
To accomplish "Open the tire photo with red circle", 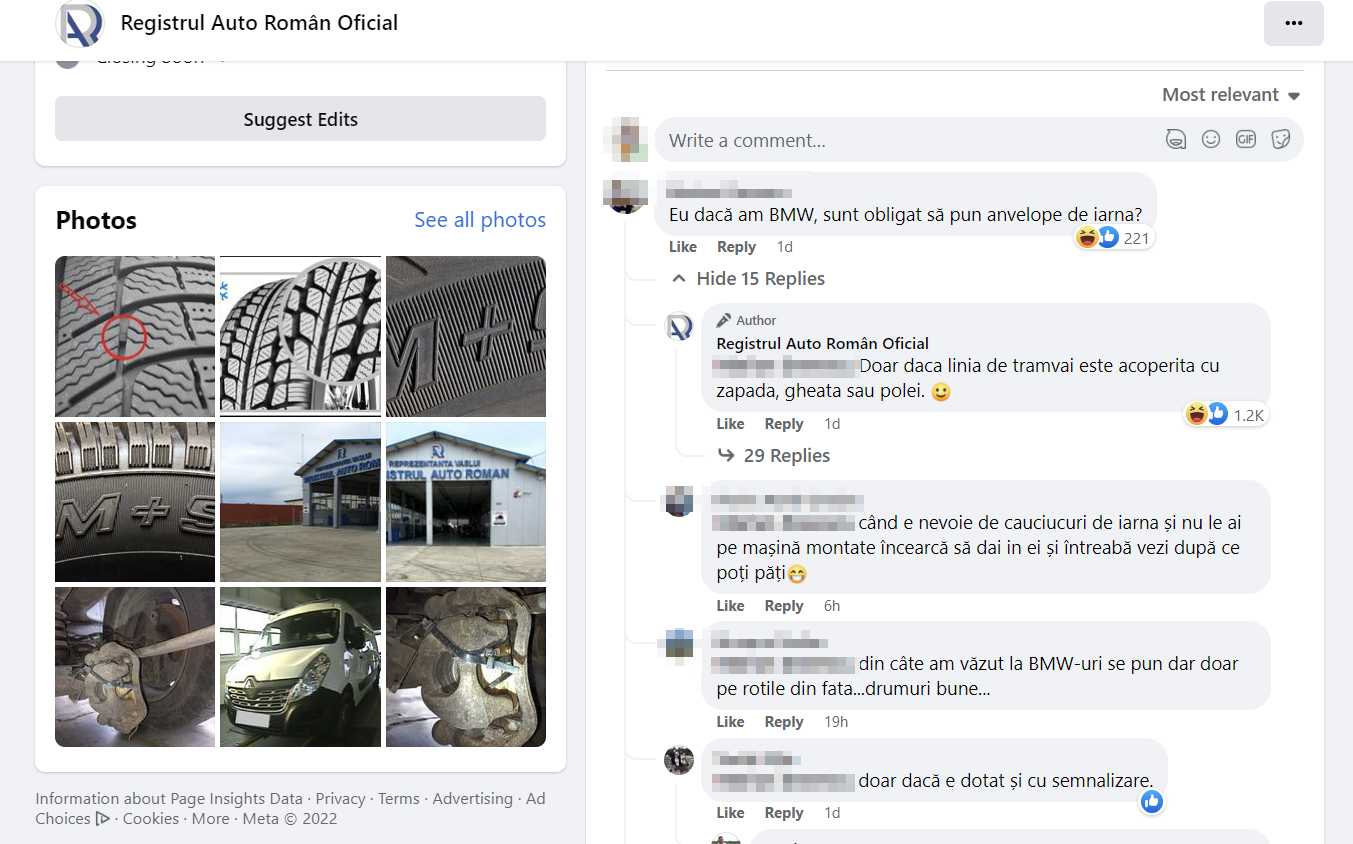I will pyautogui.click(x=135, y=336).
